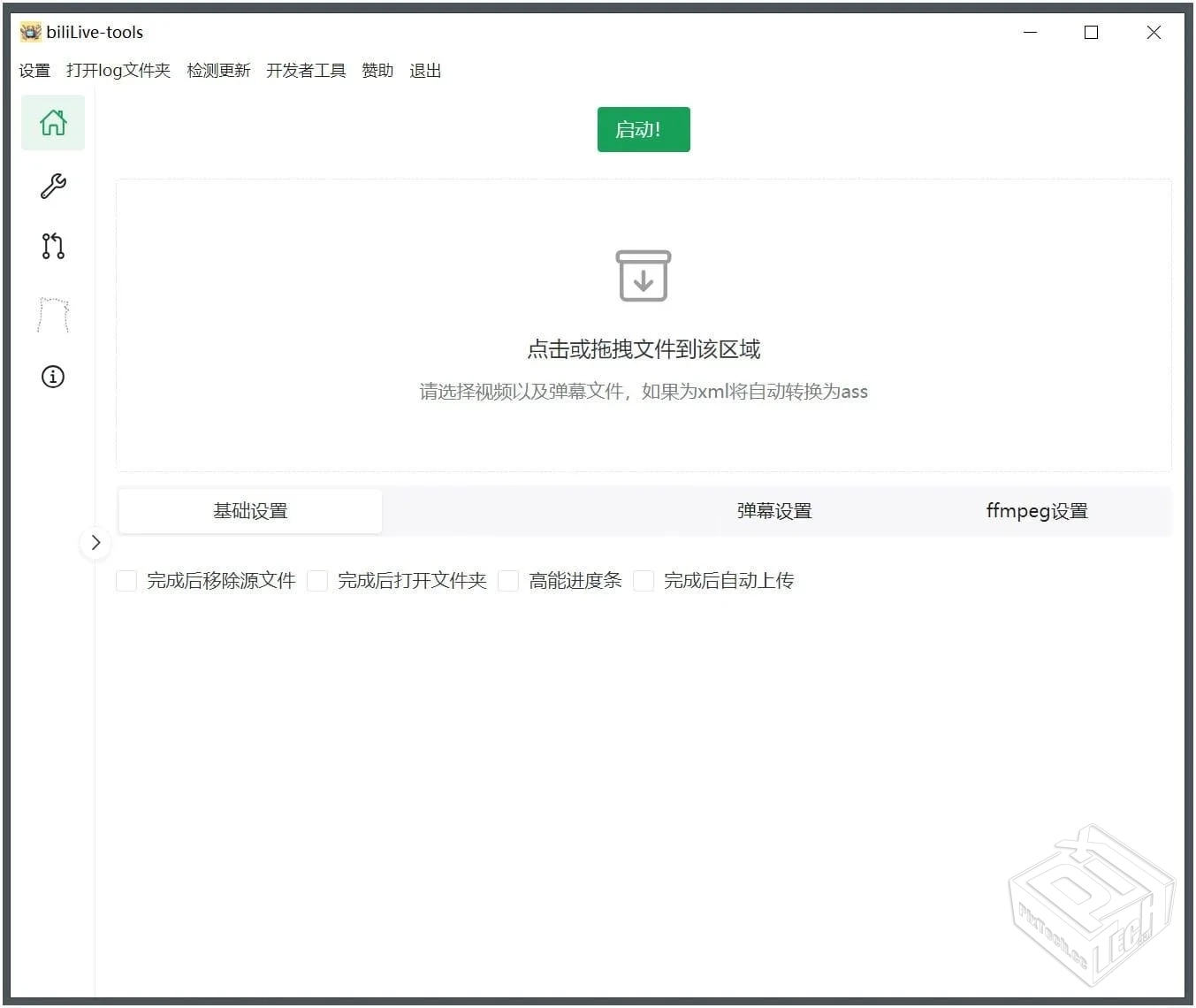The image size is (1196, 1008).
Task: Click the dotted outline icon in the sidebar
Action: (52, 314)
